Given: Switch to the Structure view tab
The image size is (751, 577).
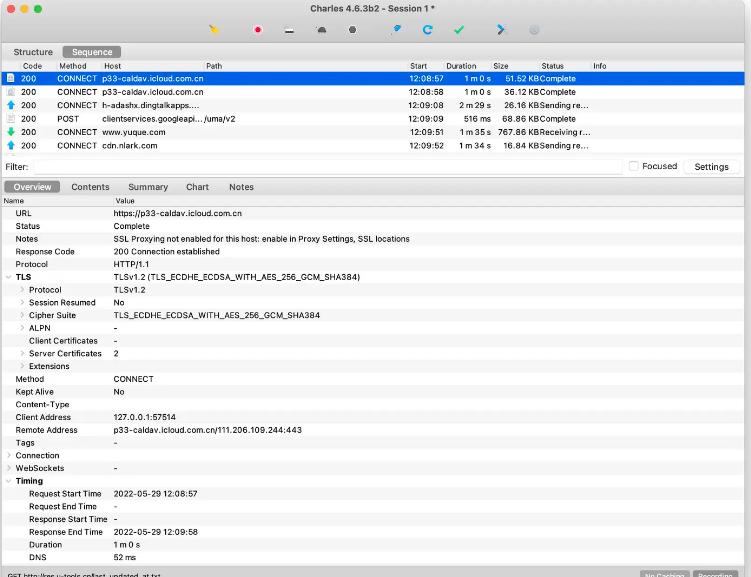Looking at the screenshot, I should 33,52.
